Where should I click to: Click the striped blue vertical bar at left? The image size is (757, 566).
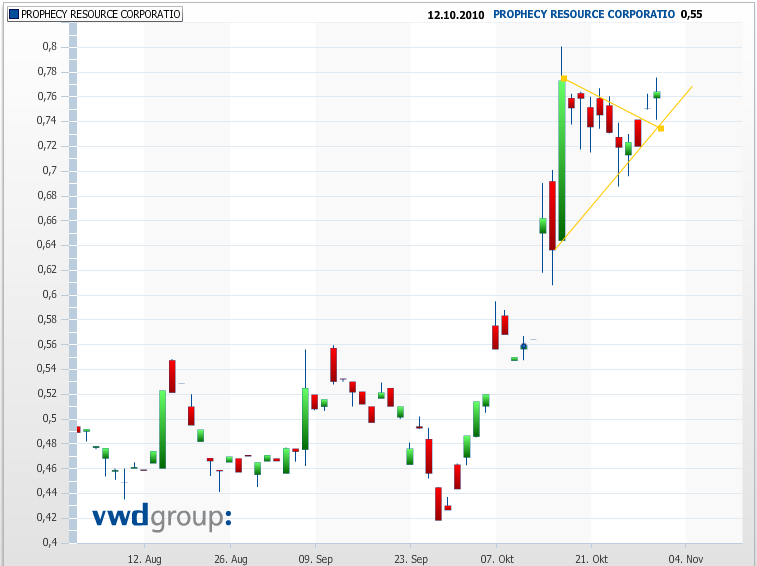72,290
